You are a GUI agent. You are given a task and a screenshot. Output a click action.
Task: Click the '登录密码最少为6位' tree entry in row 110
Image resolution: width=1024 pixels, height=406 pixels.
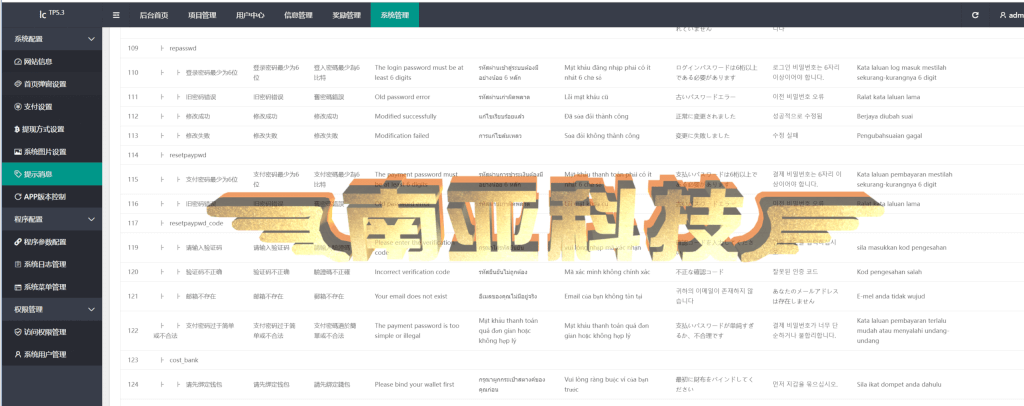[211, 72]
